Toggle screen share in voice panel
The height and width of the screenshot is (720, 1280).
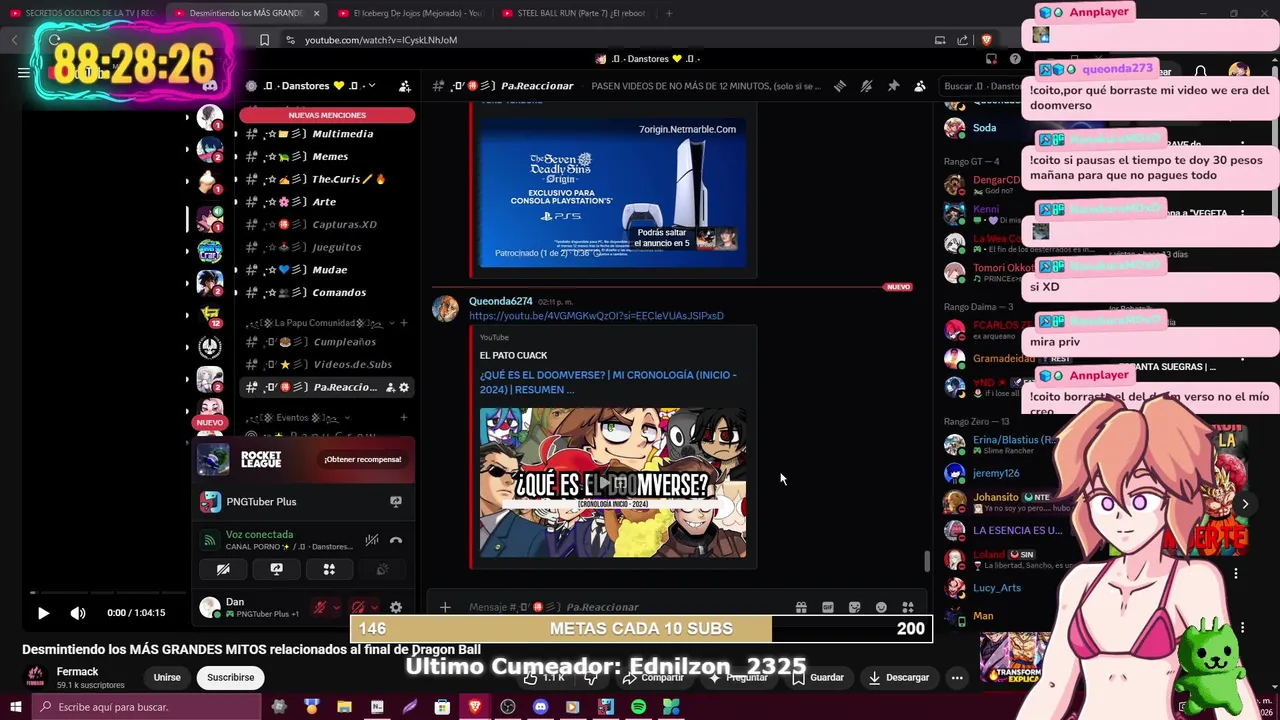point(276,569)
